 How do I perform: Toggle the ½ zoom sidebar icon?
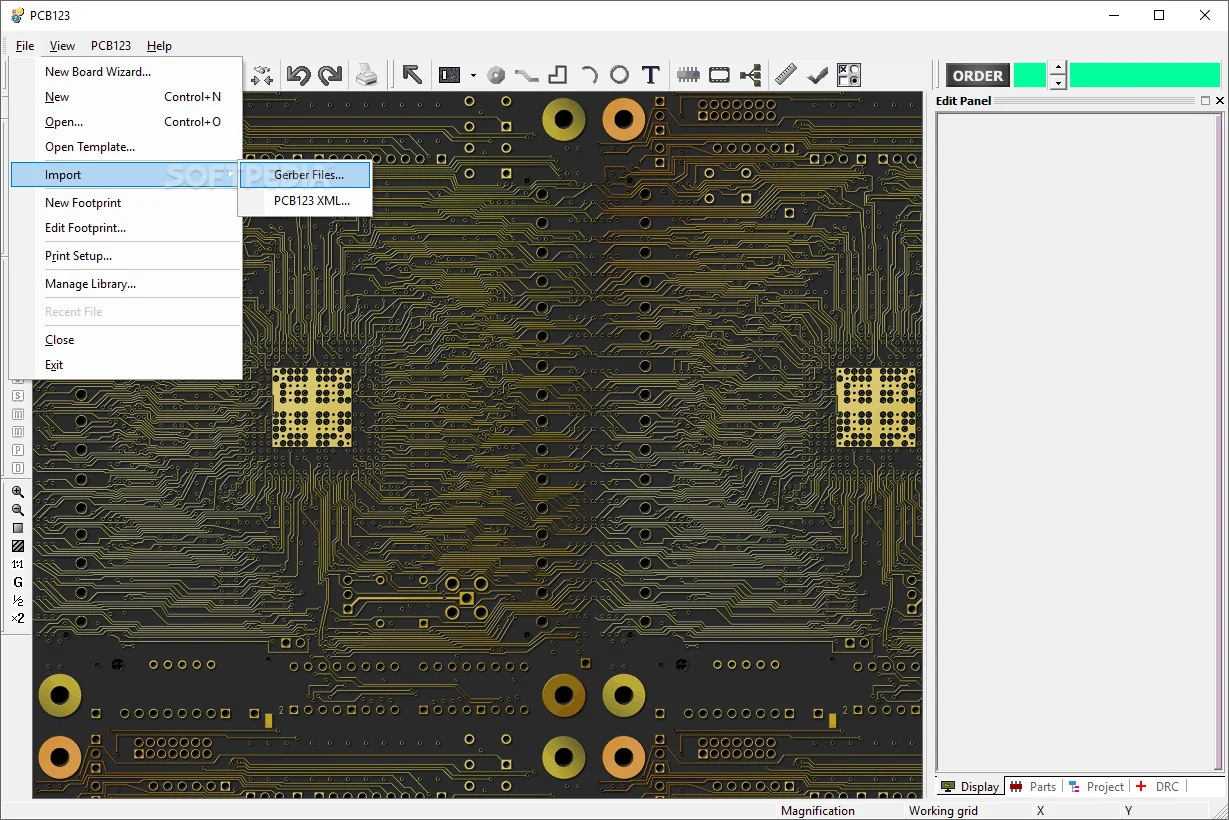point(17,600)
